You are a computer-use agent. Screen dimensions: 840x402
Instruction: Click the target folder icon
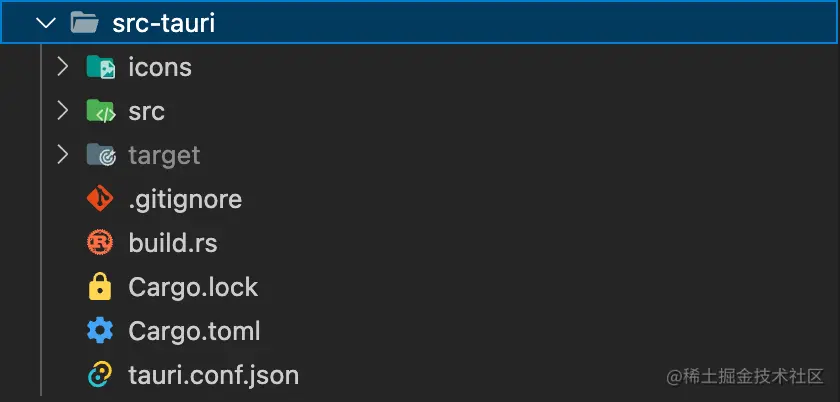pos(100,156)
